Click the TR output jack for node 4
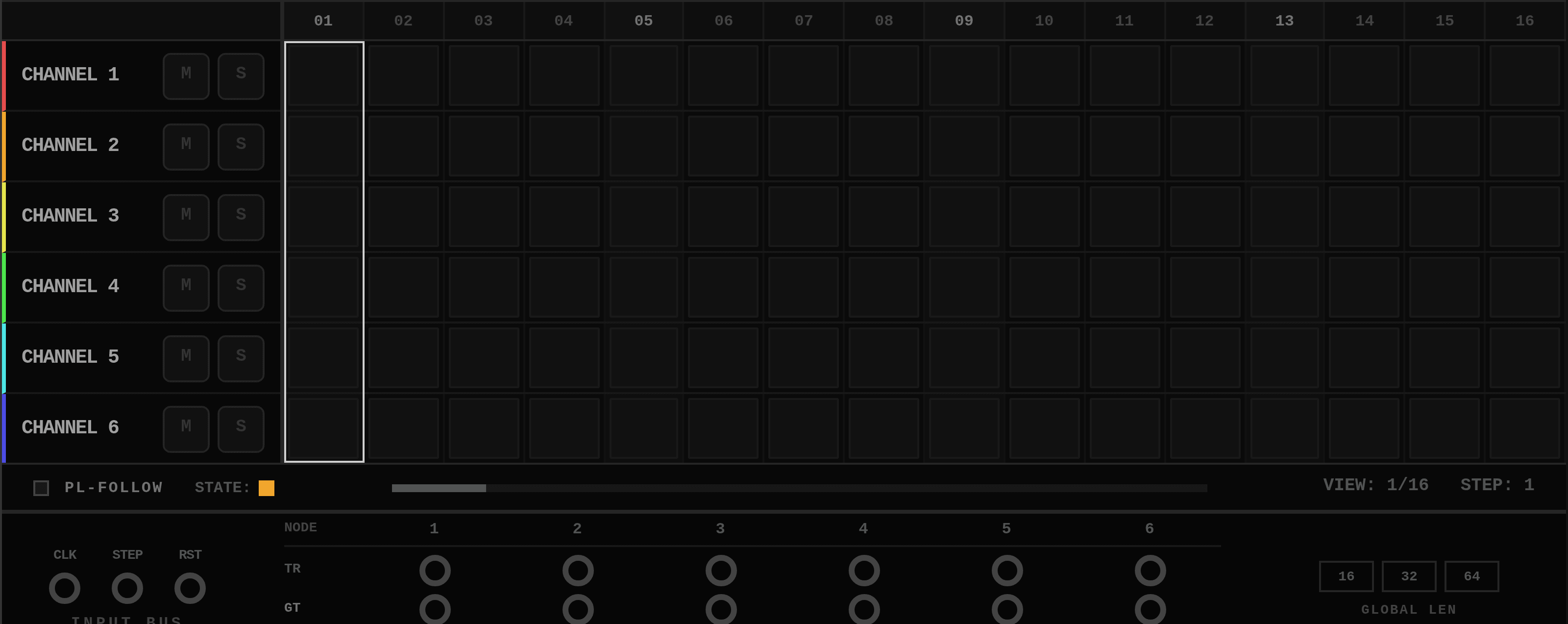 pyautogui.click(x=864, y=571)
